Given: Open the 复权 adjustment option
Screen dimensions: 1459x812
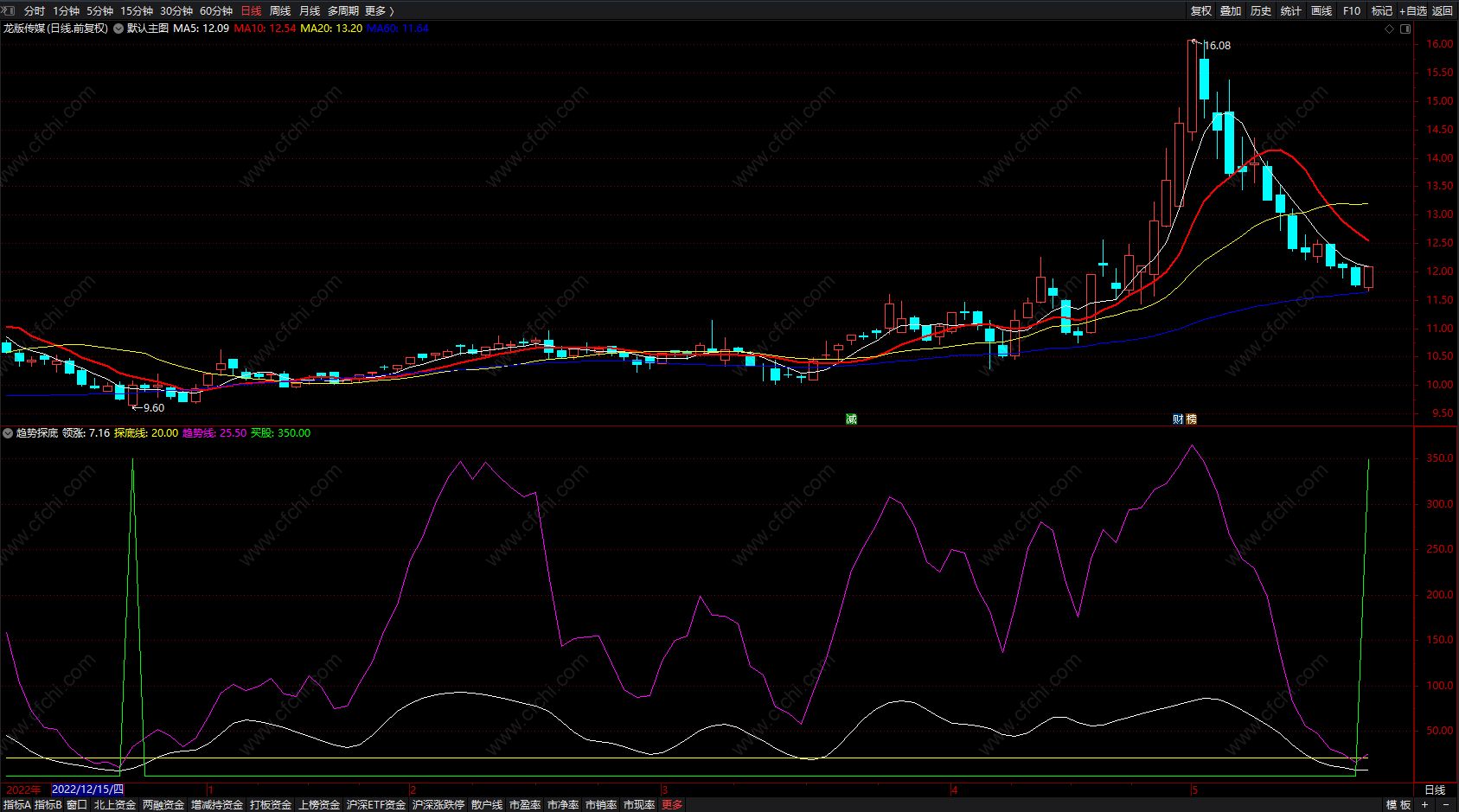Looking at the screenshot, I should tap(1201, 11).
